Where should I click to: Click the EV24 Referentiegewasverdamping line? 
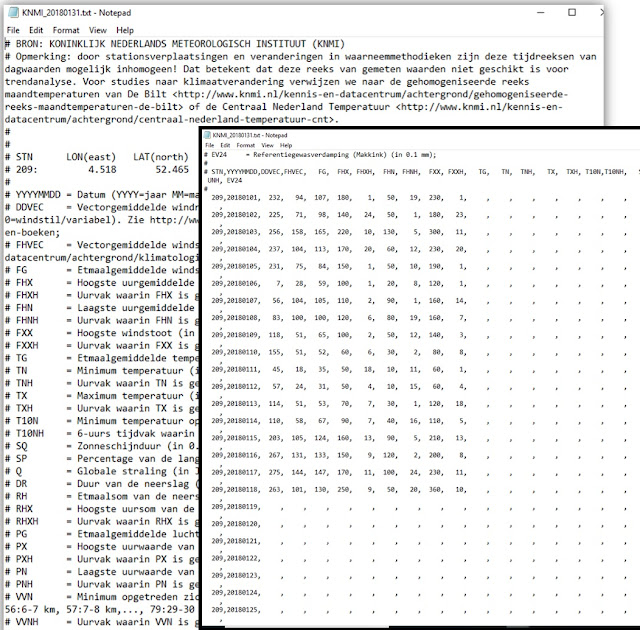pyautogui.click(x=320, y=155)
